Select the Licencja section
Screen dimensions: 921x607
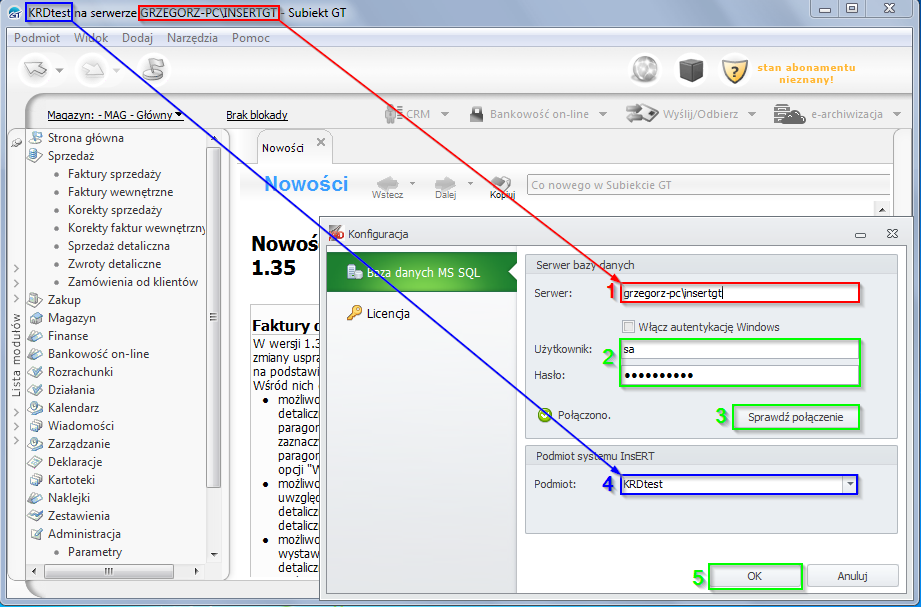coord(388,313)
